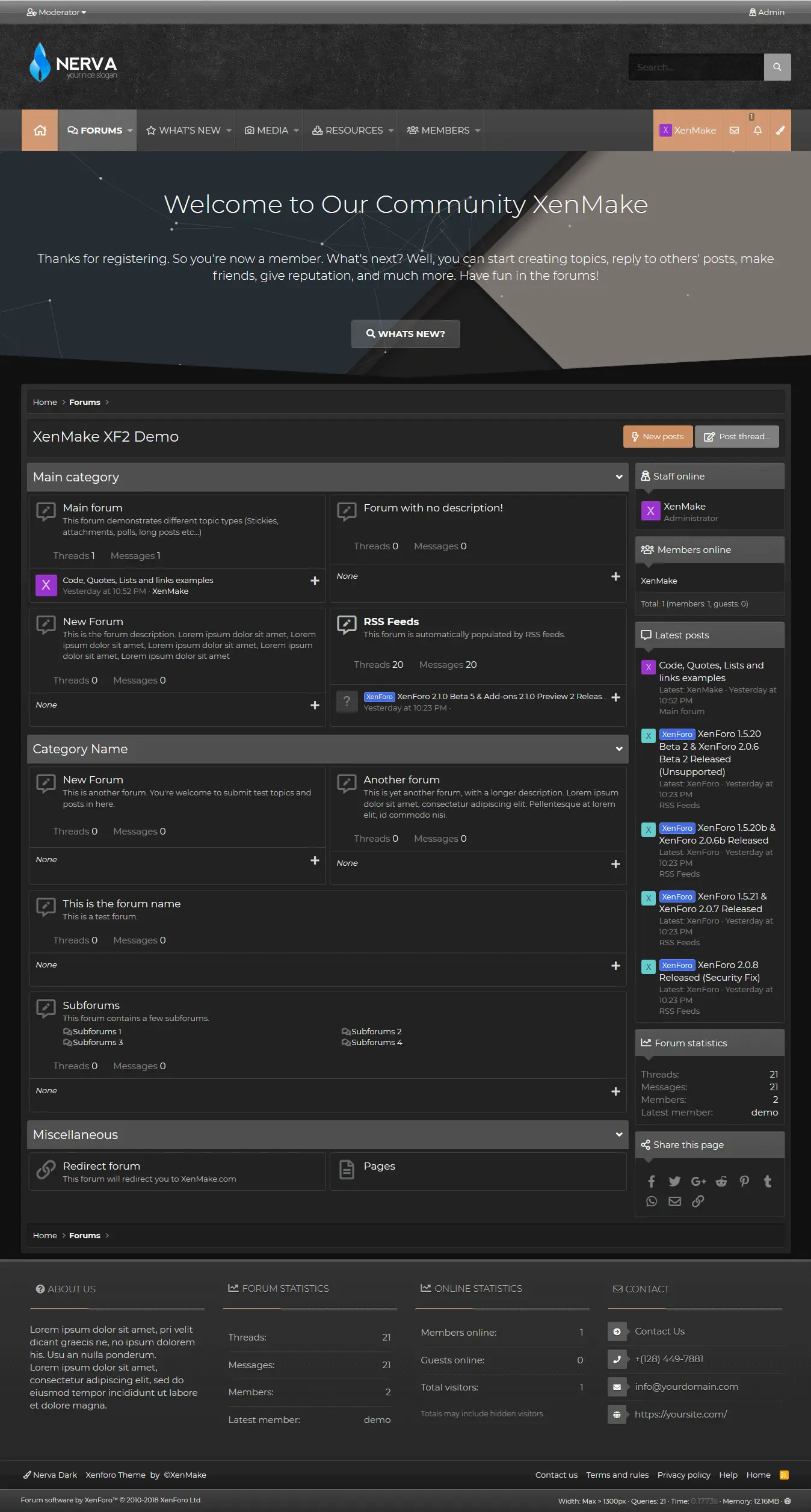Expand plus on Code, Quotes, Lists row

point(315,581)
